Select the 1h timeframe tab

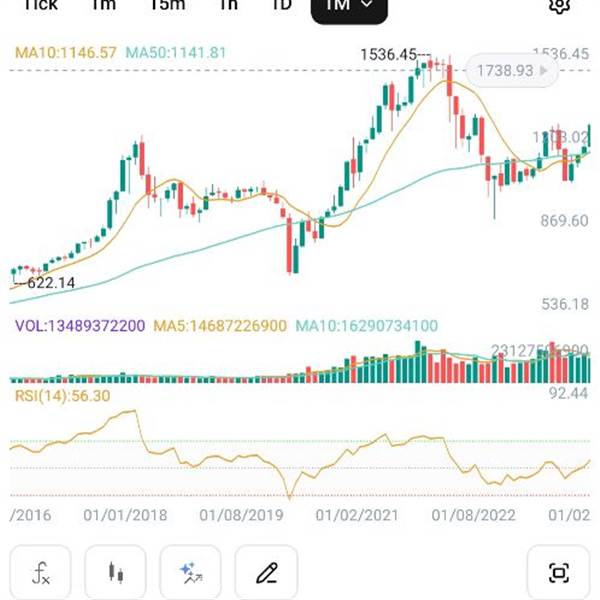click(x=228, y=6)
